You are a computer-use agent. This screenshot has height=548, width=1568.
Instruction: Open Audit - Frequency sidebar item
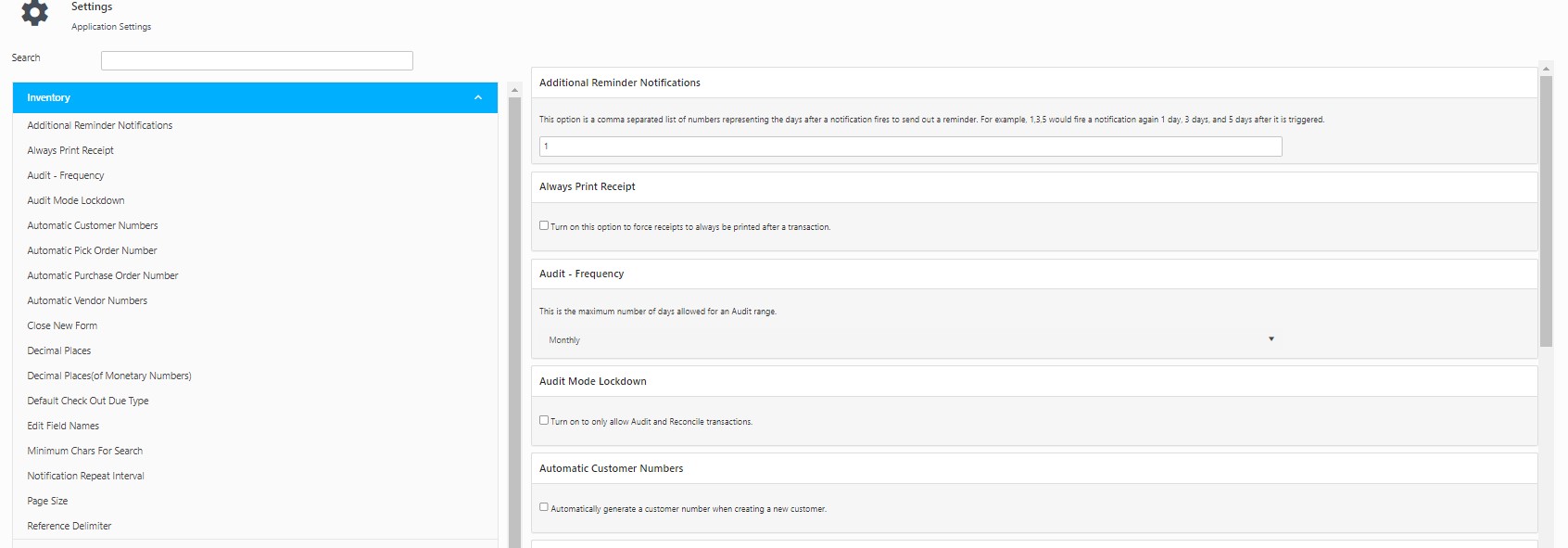coord(66,175)
